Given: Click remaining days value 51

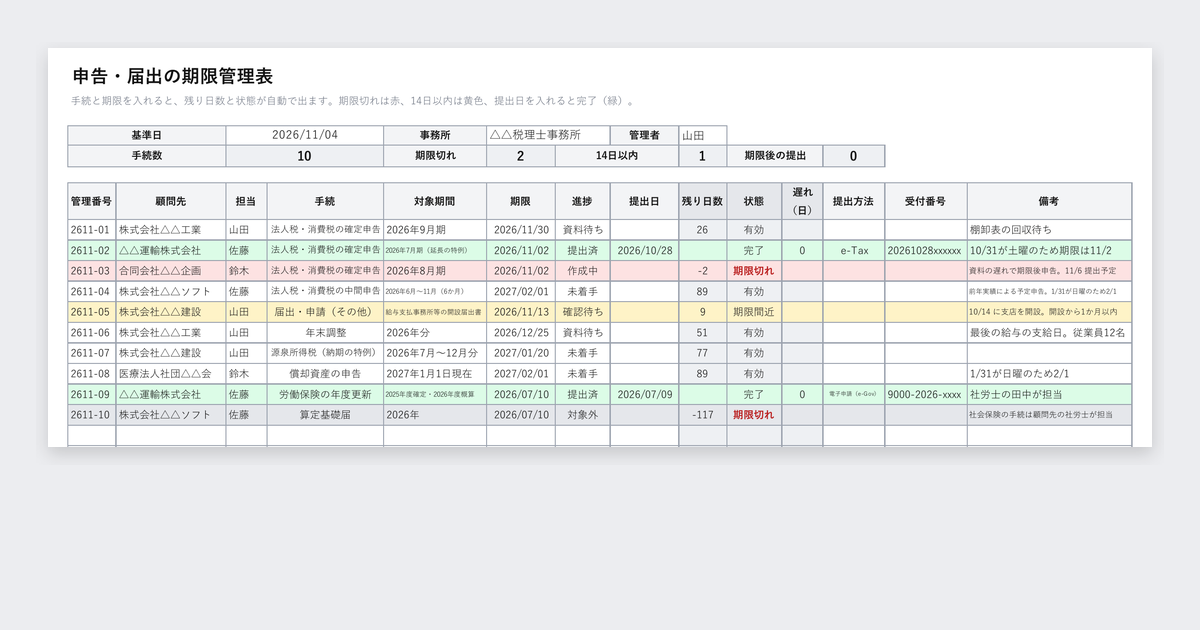Looking at the screenshot, I should 703,333.
